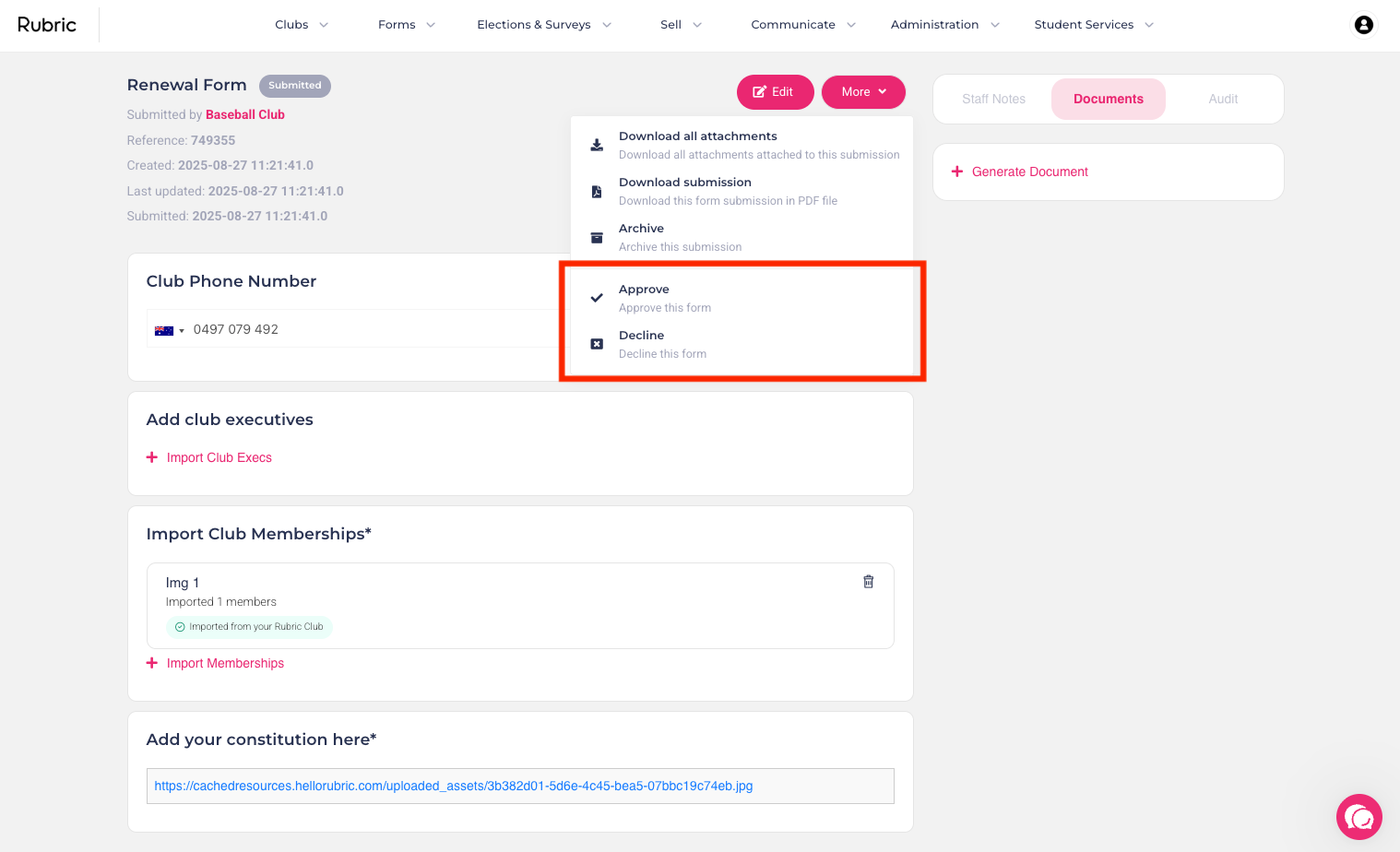This screenshot has height=852, width=1400.
Task: Click the constitution URL field
Action: pyautogui.click(x=520, y=786)
